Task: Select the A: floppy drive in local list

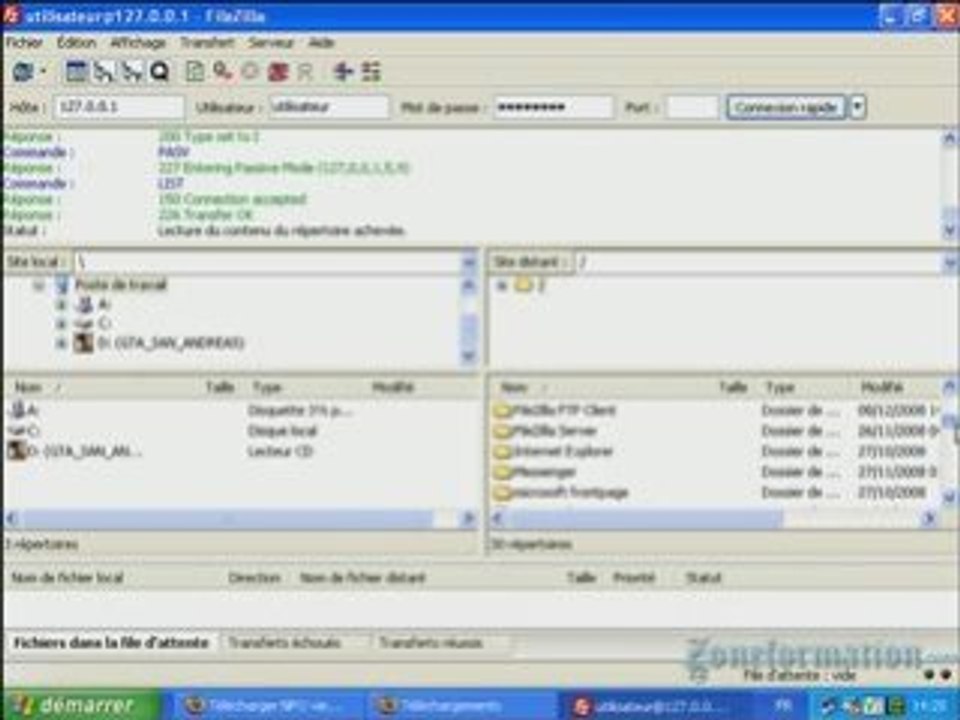Action: tap(26, 410)
